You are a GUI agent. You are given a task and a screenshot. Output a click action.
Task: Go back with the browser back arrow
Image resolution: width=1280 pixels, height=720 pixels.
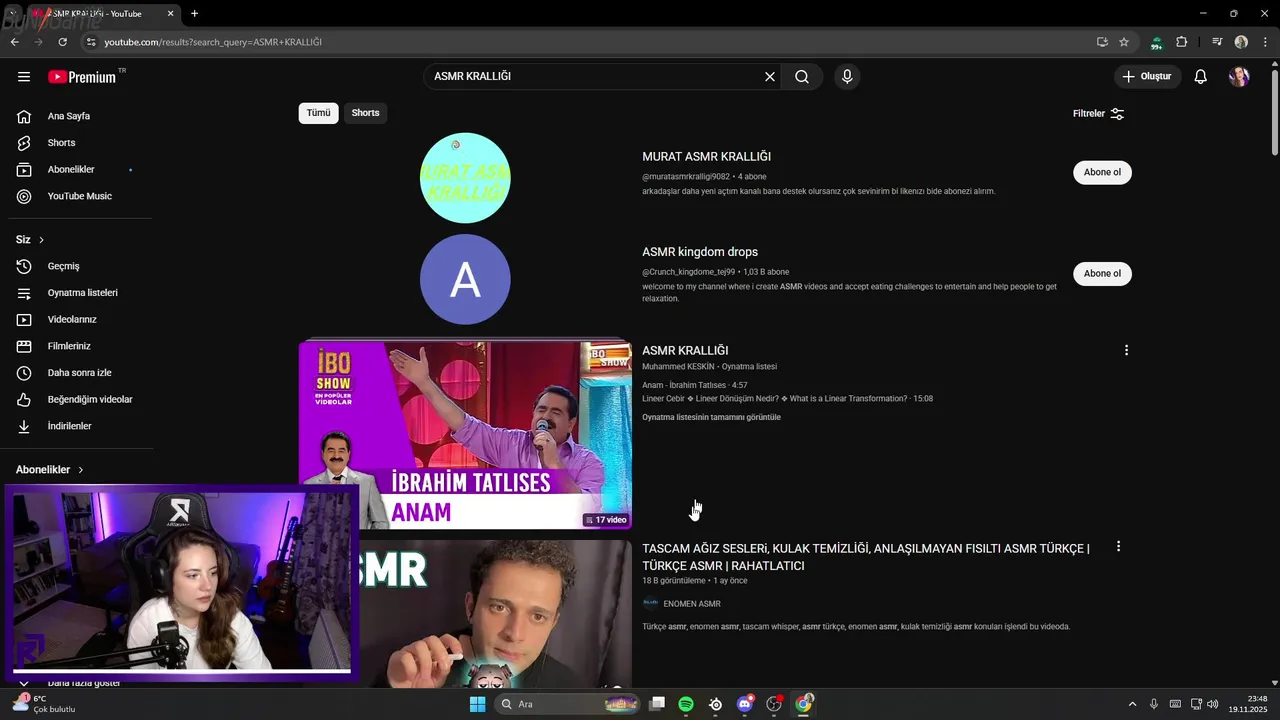click(x=14, y=42)
